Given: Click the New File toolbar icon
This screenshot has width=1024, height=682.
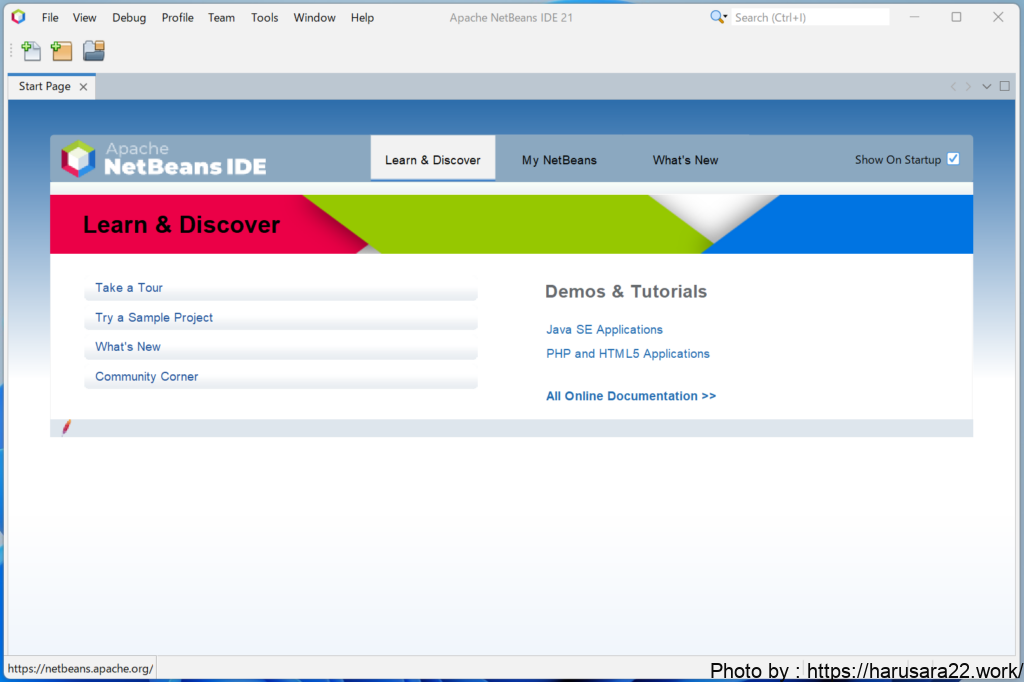Looking at the screenshot, I should pos(31,51).
